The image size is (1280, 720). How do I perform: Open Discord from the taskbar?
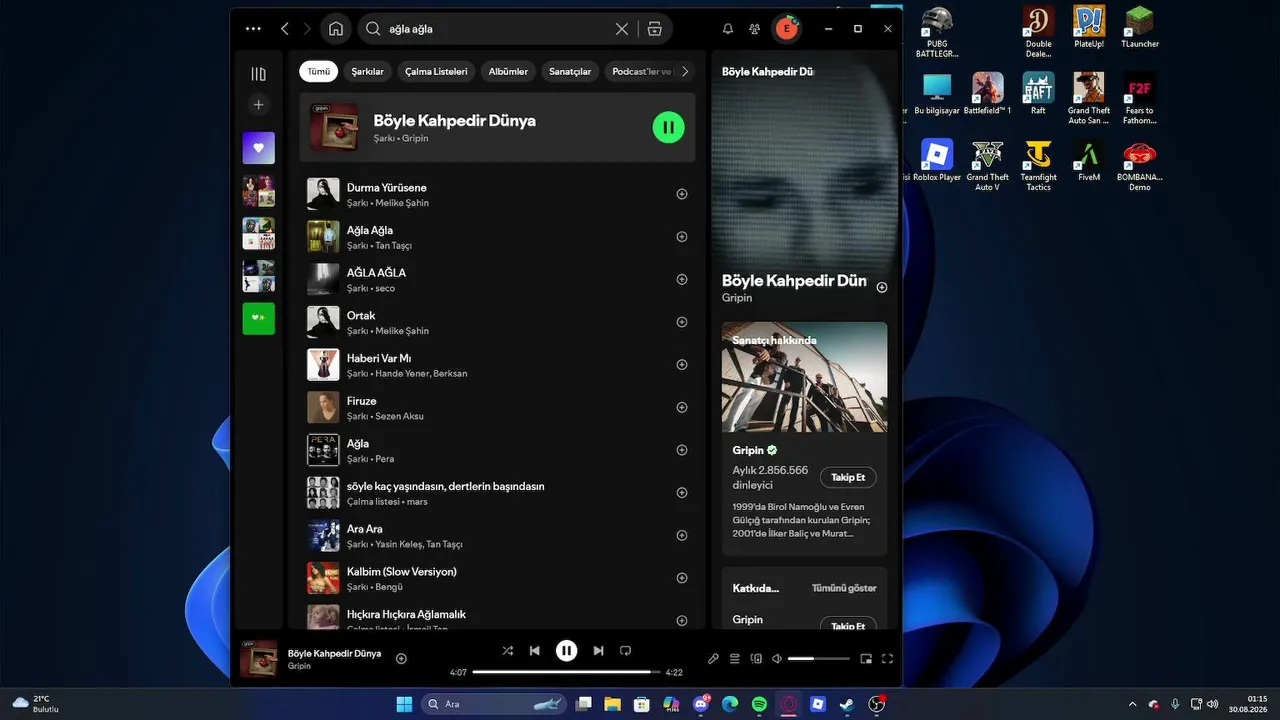(x=700, y=704)
